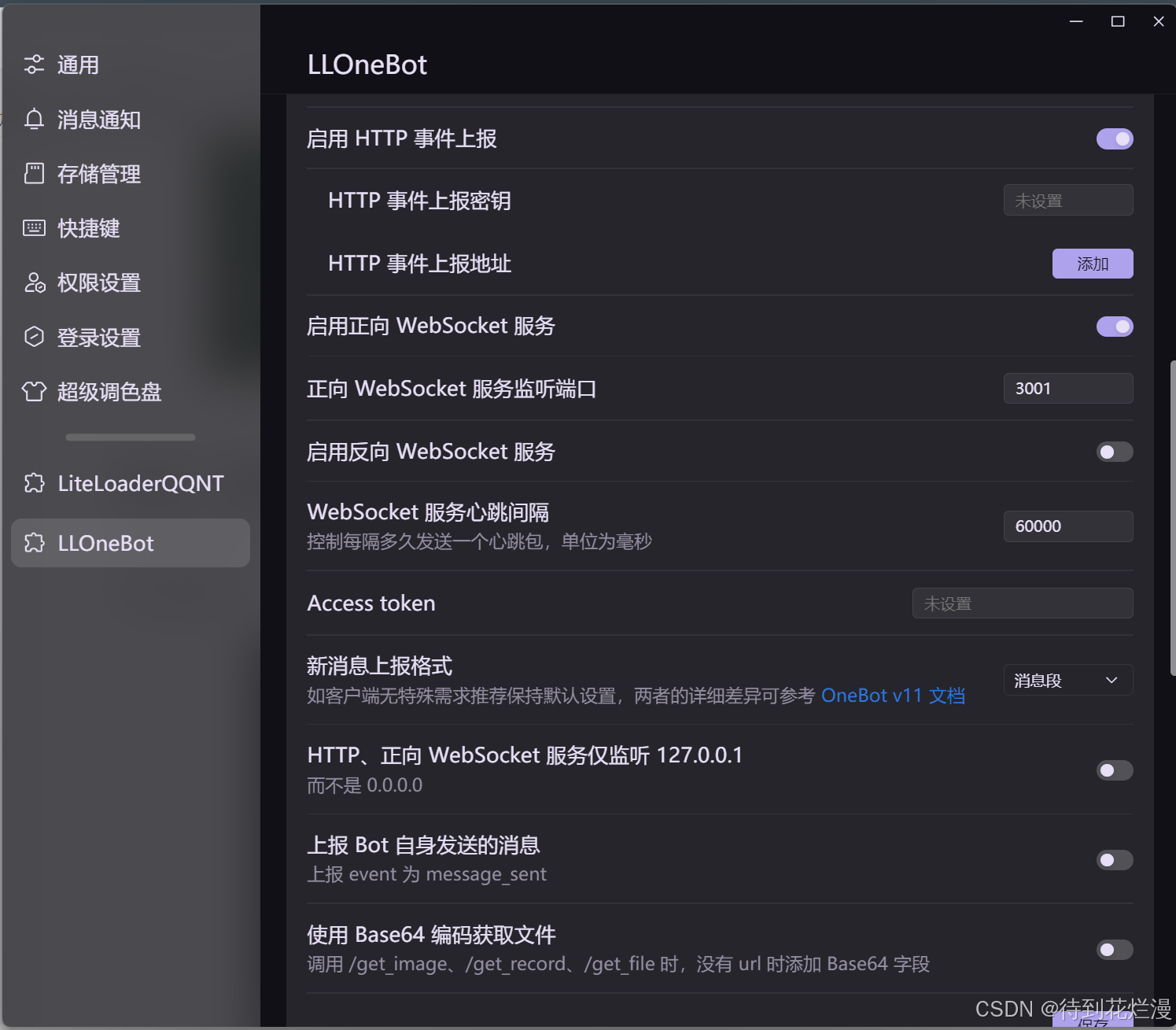Open the OneBot v11 文档 link
This screenshot has height=1030, width=1176.
pyautogui.click(x=893, y=696)
